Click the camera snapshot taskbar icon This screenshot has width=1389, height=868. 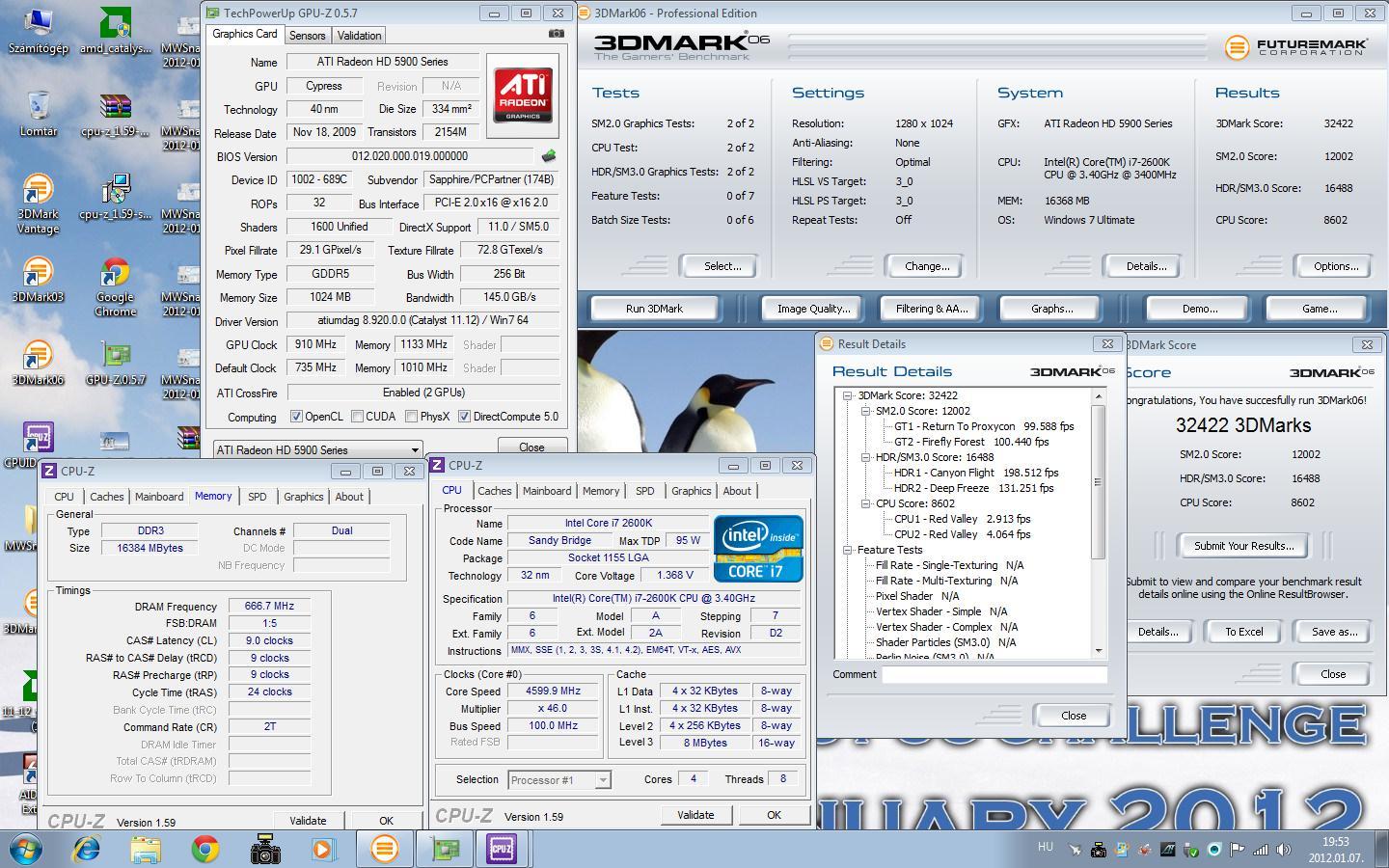tap(264, 849)
